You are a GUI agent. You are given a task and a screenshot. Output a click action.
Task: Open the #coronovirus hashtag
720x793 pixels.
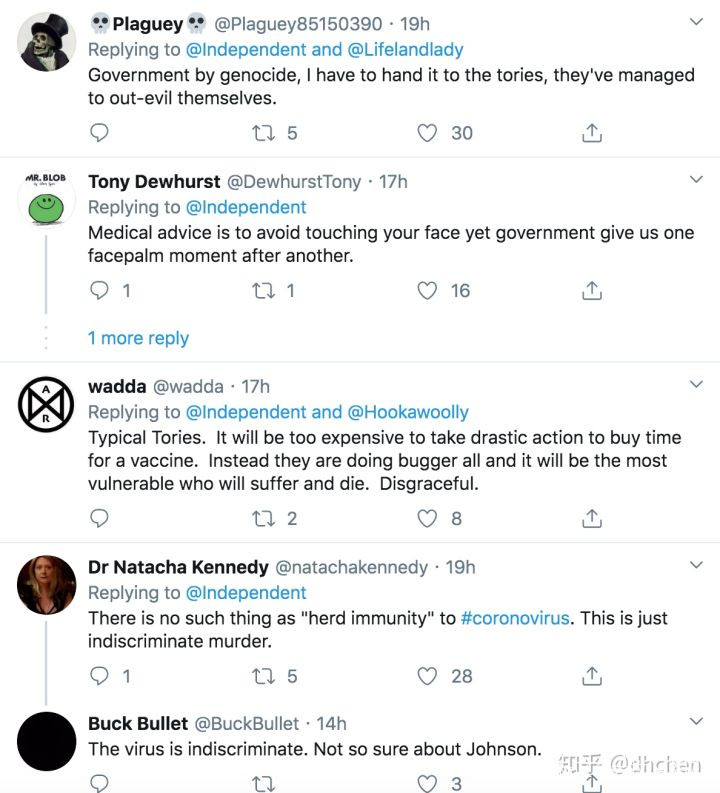coord(515,618)
